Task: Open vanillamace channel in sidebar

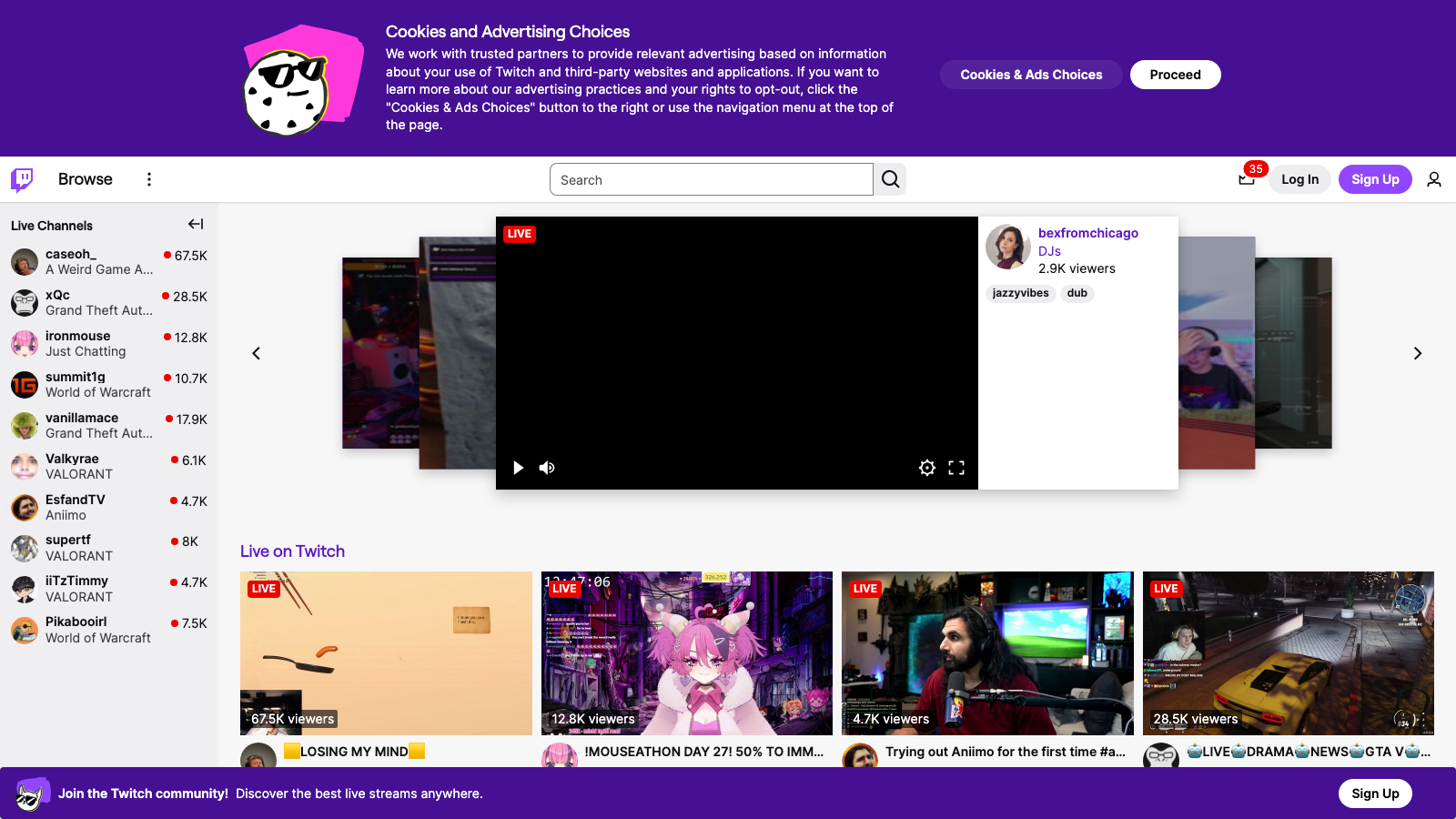Action: coord(109,425)
